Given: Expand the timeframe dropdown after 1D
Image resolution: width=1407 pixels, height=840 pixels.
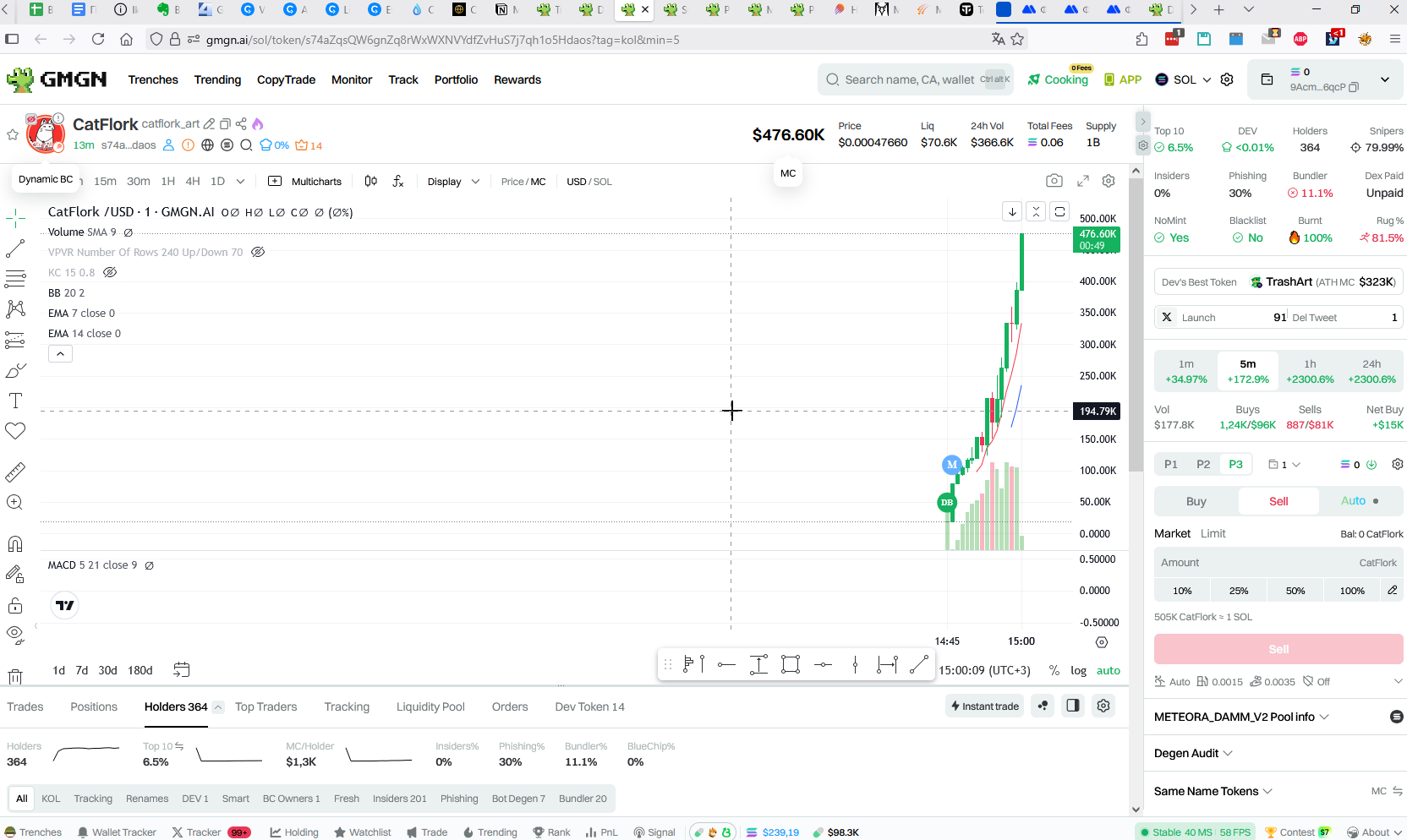Looking at the screenshot, I should [240, 181].
